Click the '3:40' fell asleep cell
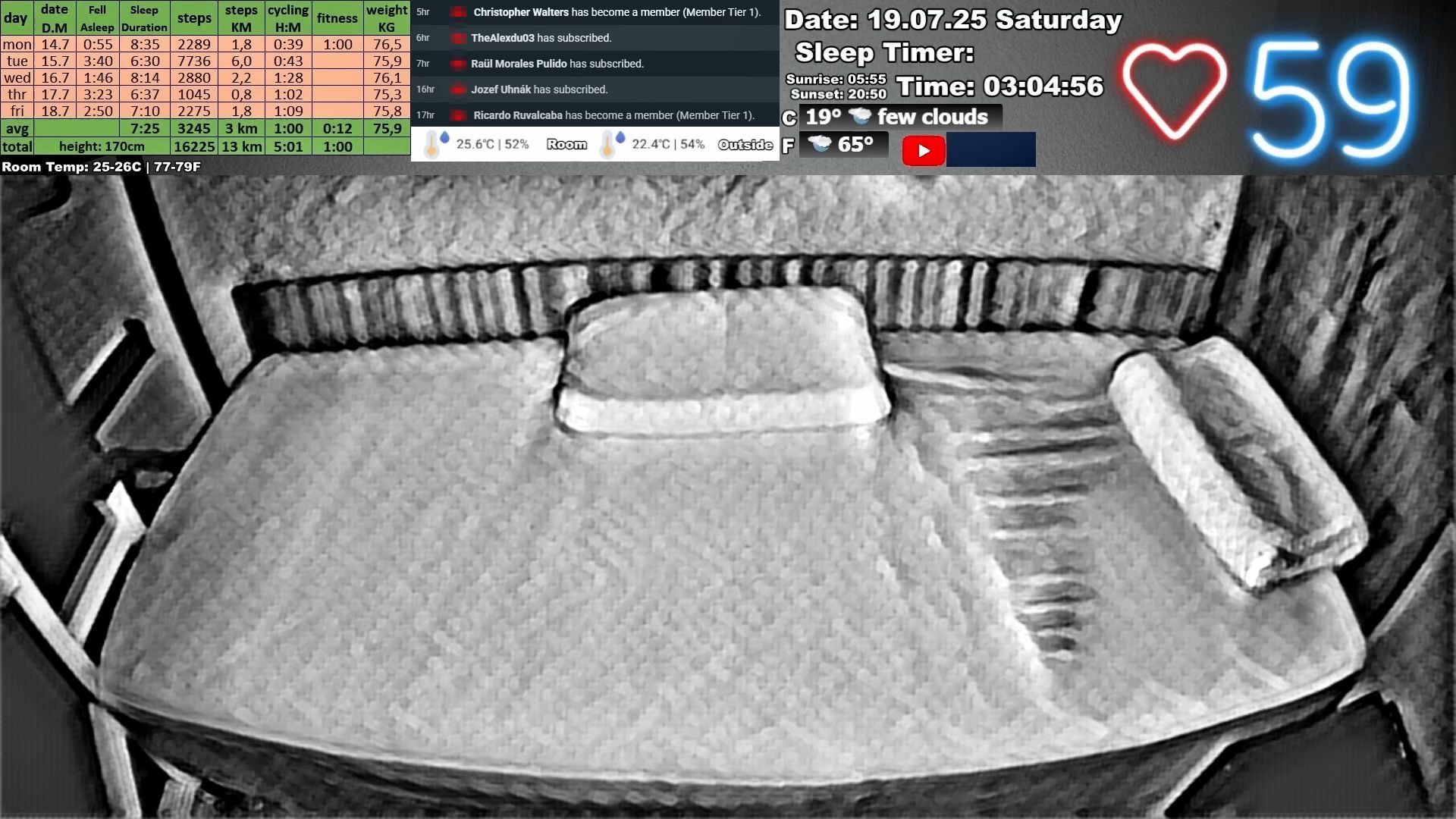Screen dimensions: 1456x819 coord(98,61)
